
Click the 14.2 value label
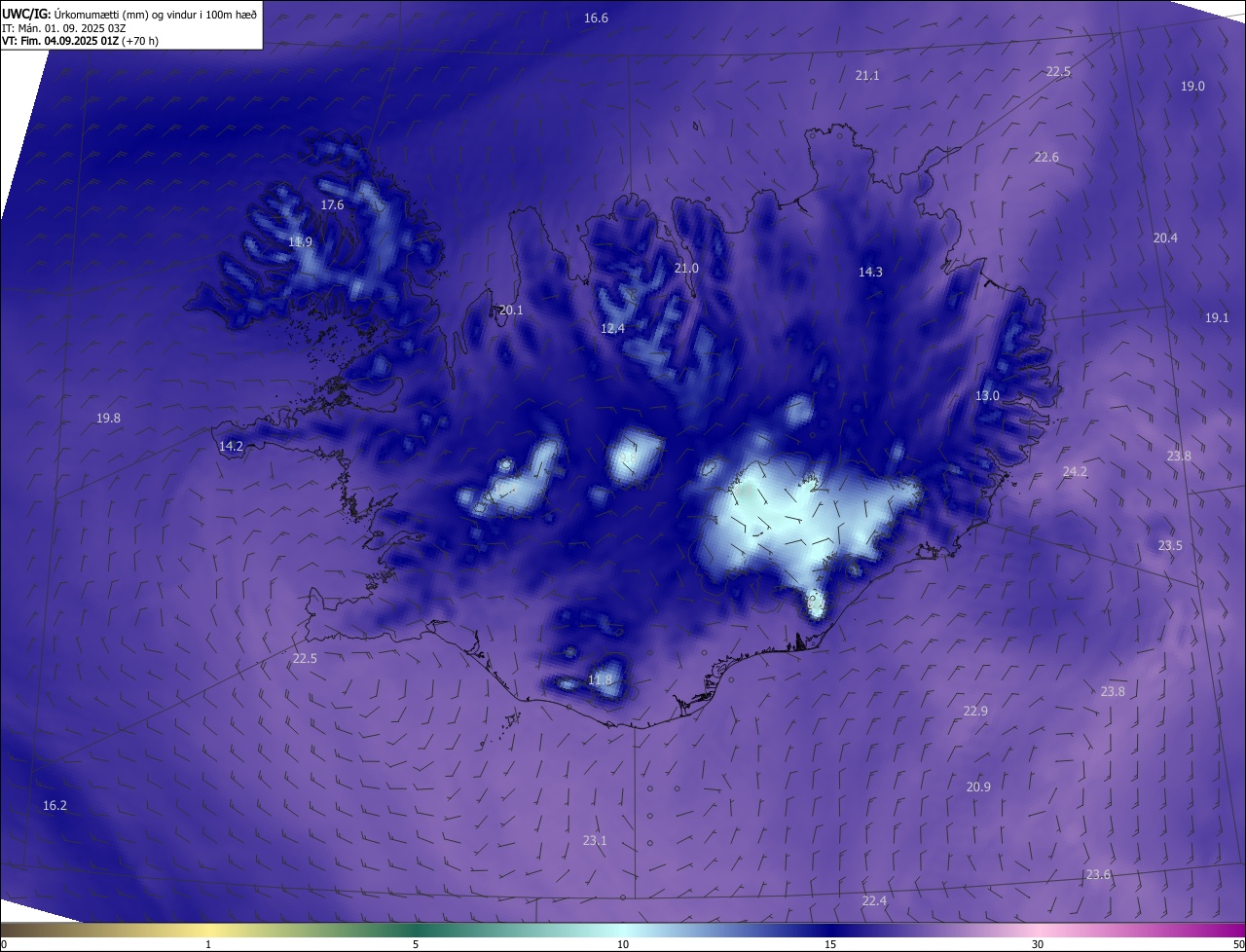[231, 446]
